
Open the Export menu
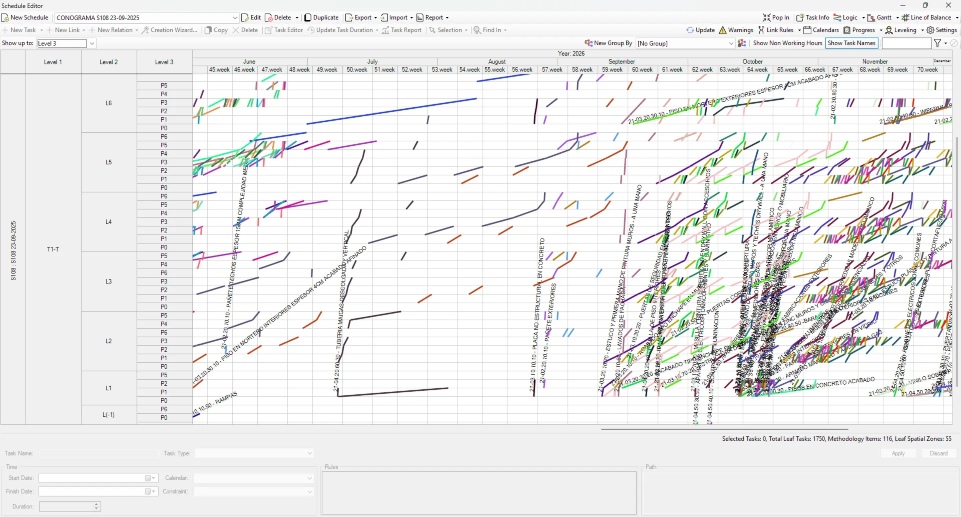(362, 17)
